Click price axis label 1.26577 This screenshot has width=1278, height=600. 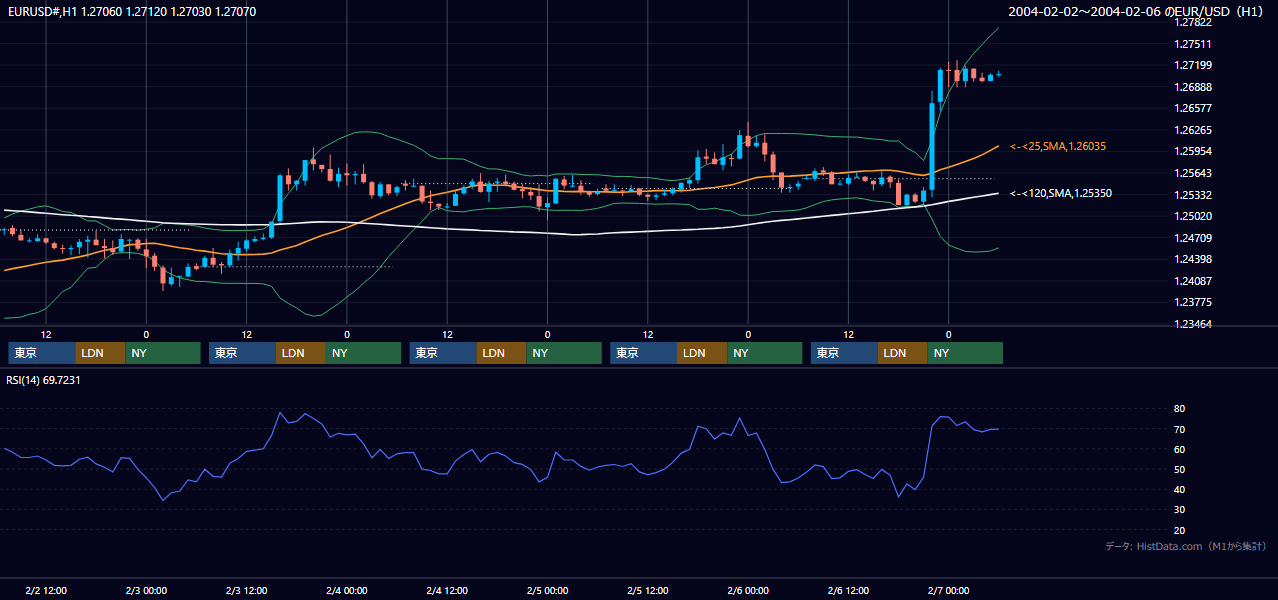coord(1195,108)
